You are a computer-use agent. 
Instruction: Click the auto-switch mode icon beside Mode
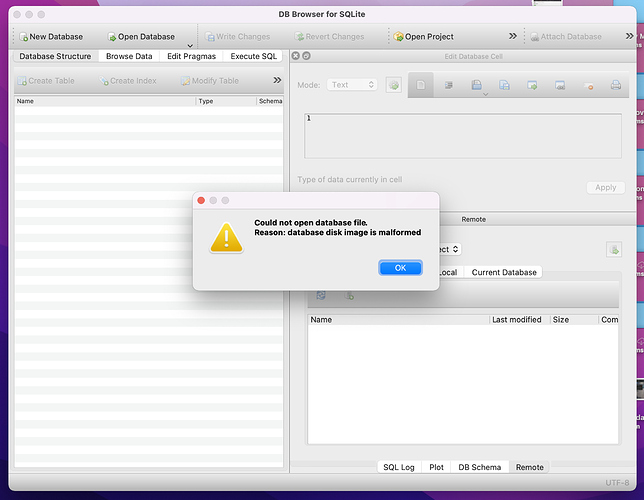coord(393,85)
